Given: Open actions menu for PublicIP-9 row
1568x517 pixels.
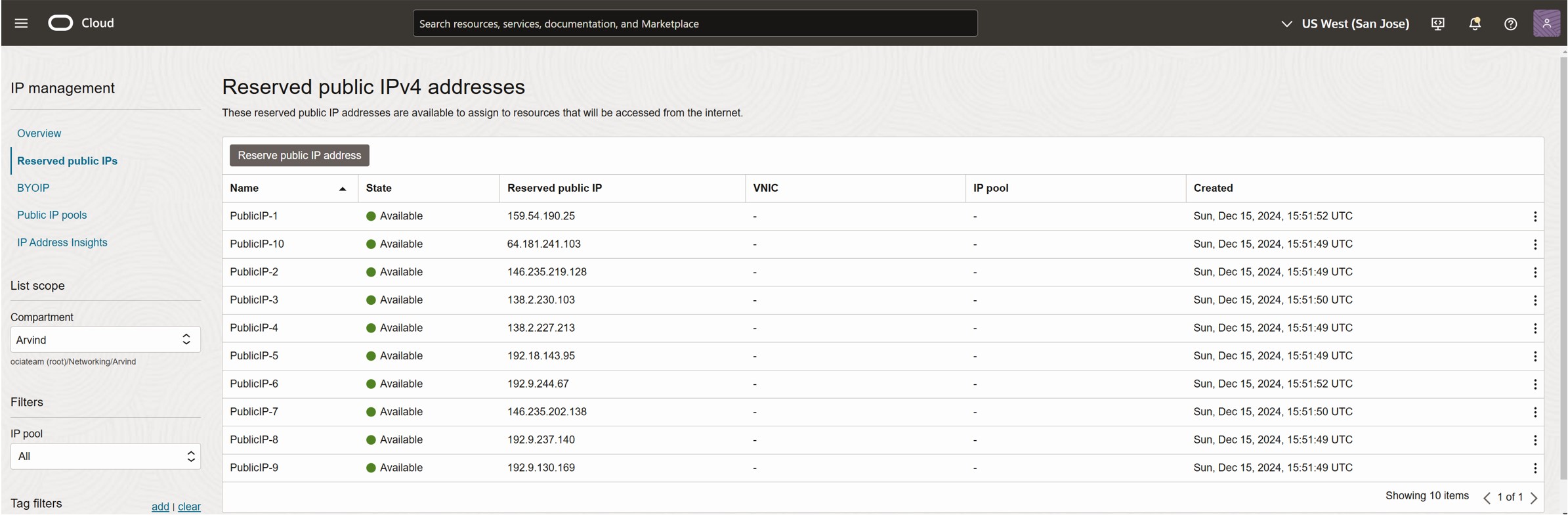Looking at the screenshot, I should (1535, 468).
